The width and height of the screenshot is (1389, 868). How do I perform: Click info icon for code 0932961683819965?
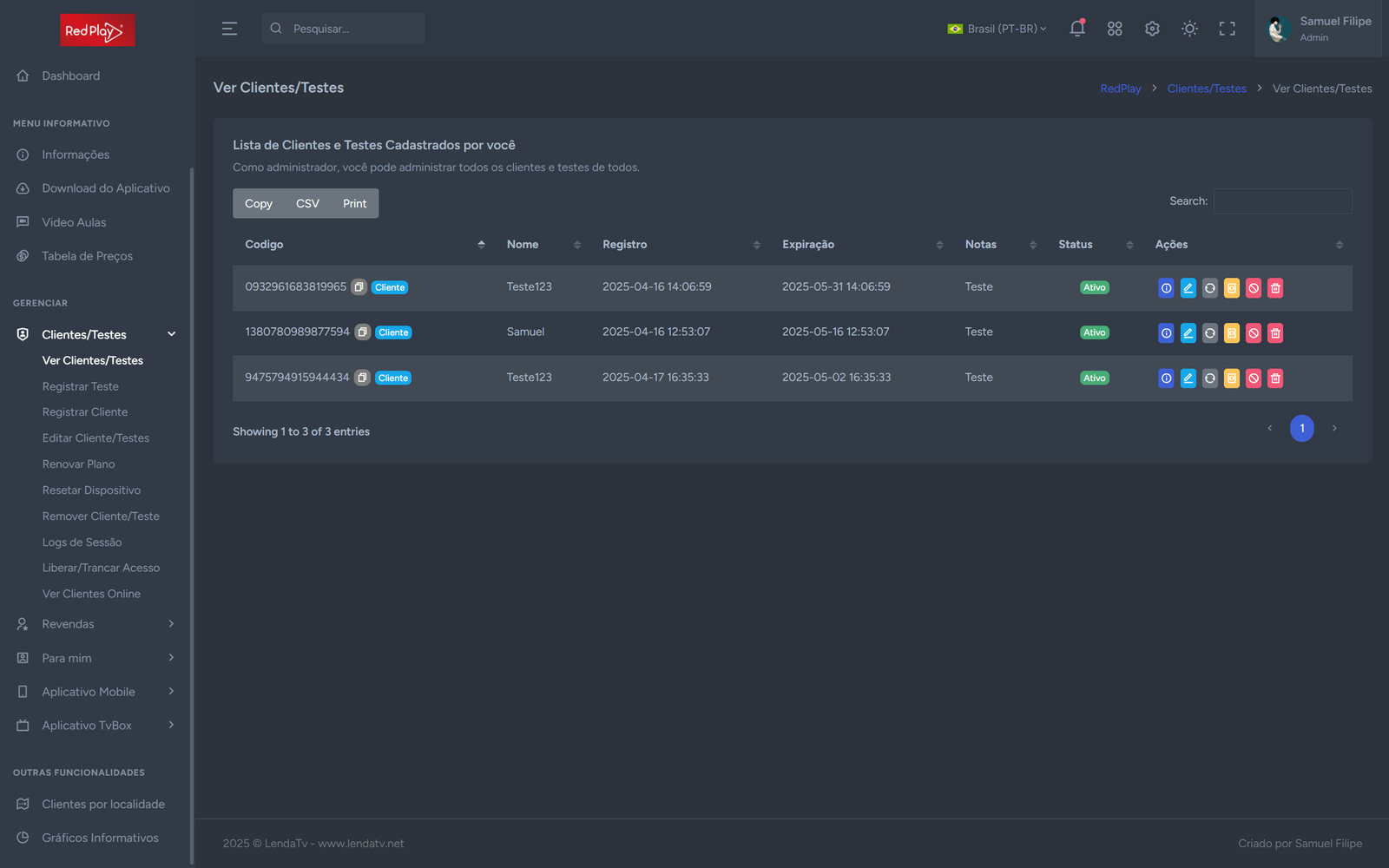[x=1166, y=288]
